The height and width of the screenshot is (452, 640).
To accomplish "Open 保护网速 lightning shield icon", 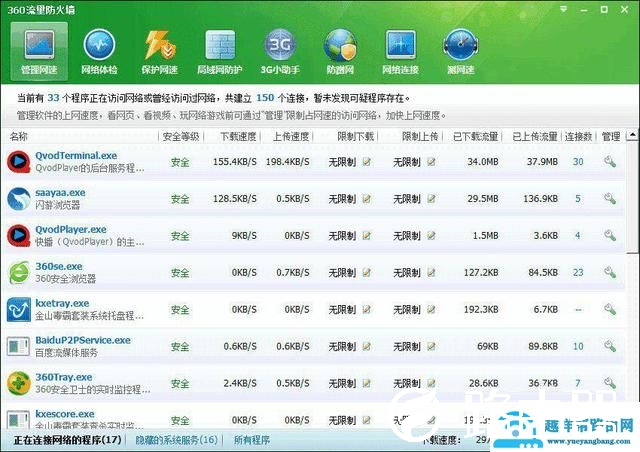I will click(x=160, y=51).
